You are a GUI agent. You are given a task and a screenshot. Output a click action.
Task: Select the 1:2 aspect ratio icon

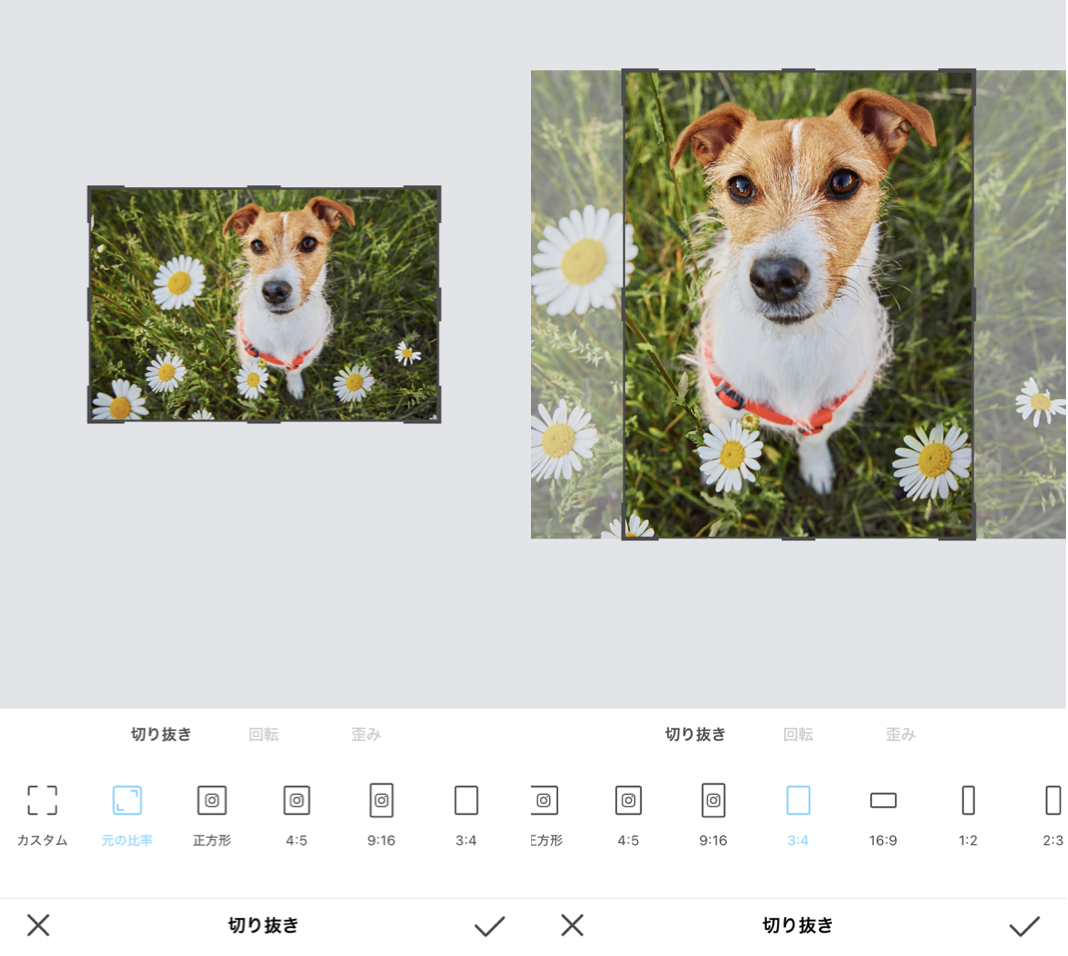point(968,801)
